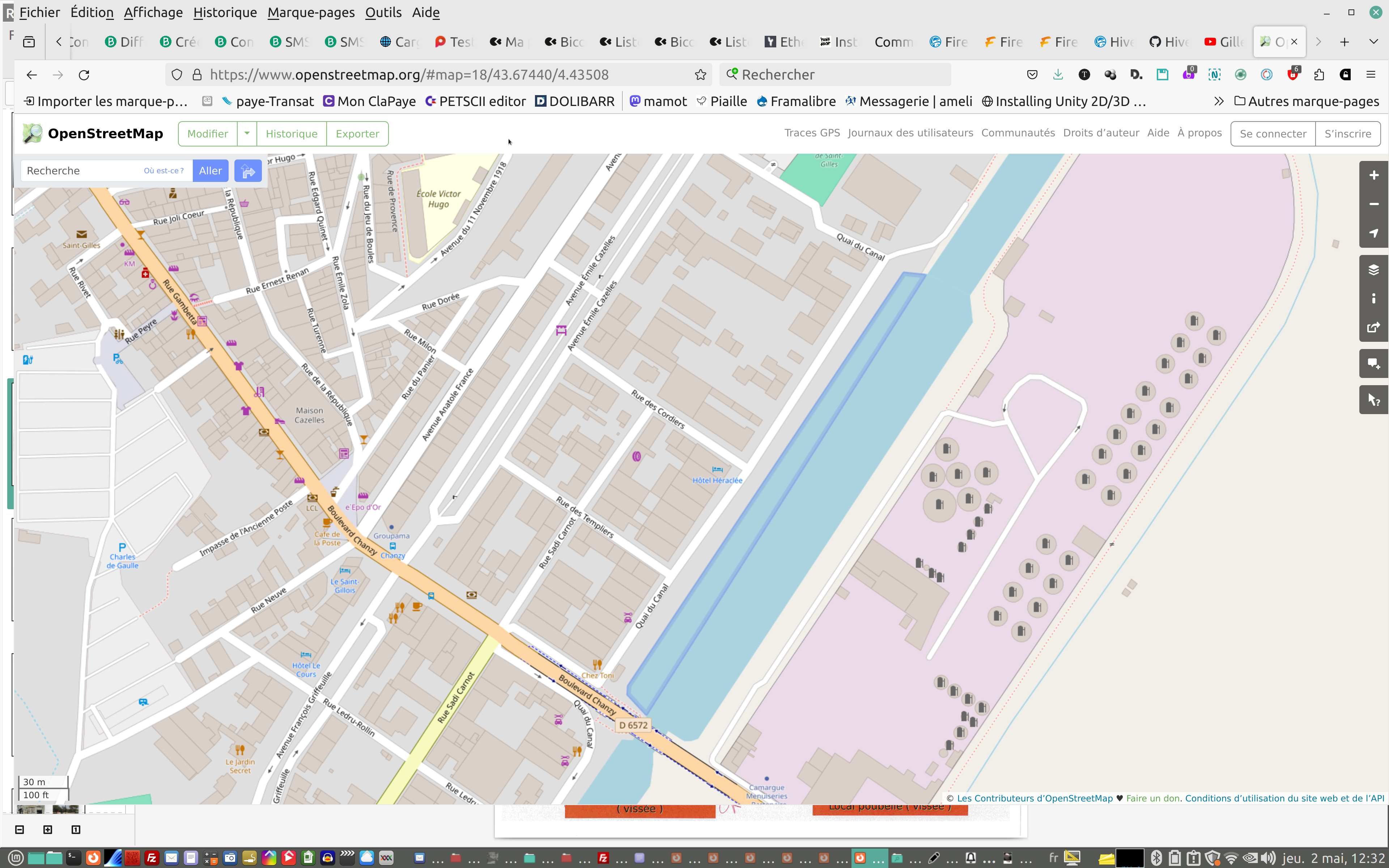Click the volume icon in system tray
The height and width of the screenshot is (868, 1389).
[x=1268, y=858]
